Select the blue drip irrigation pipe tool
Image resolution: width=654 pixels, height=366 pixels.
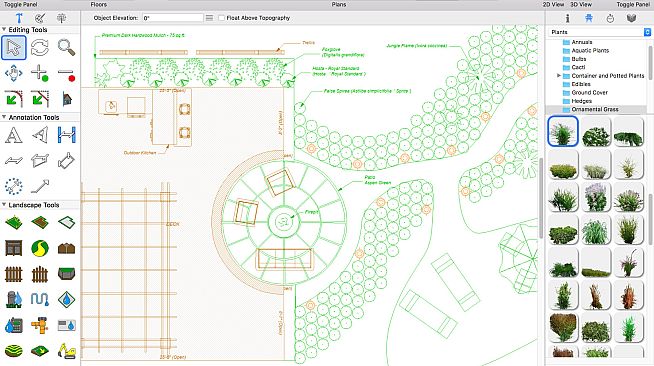(40, 299)
